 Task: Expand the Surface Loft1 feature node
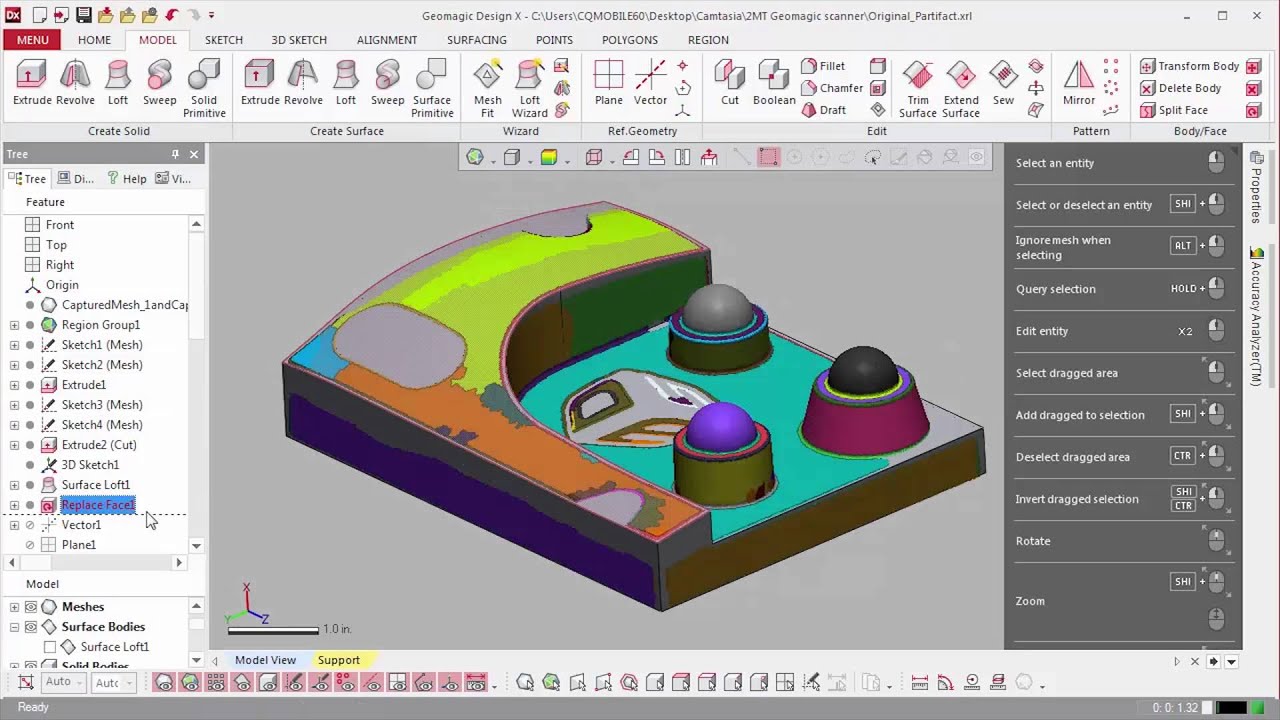pyautogui.click(x=14, y=485)
